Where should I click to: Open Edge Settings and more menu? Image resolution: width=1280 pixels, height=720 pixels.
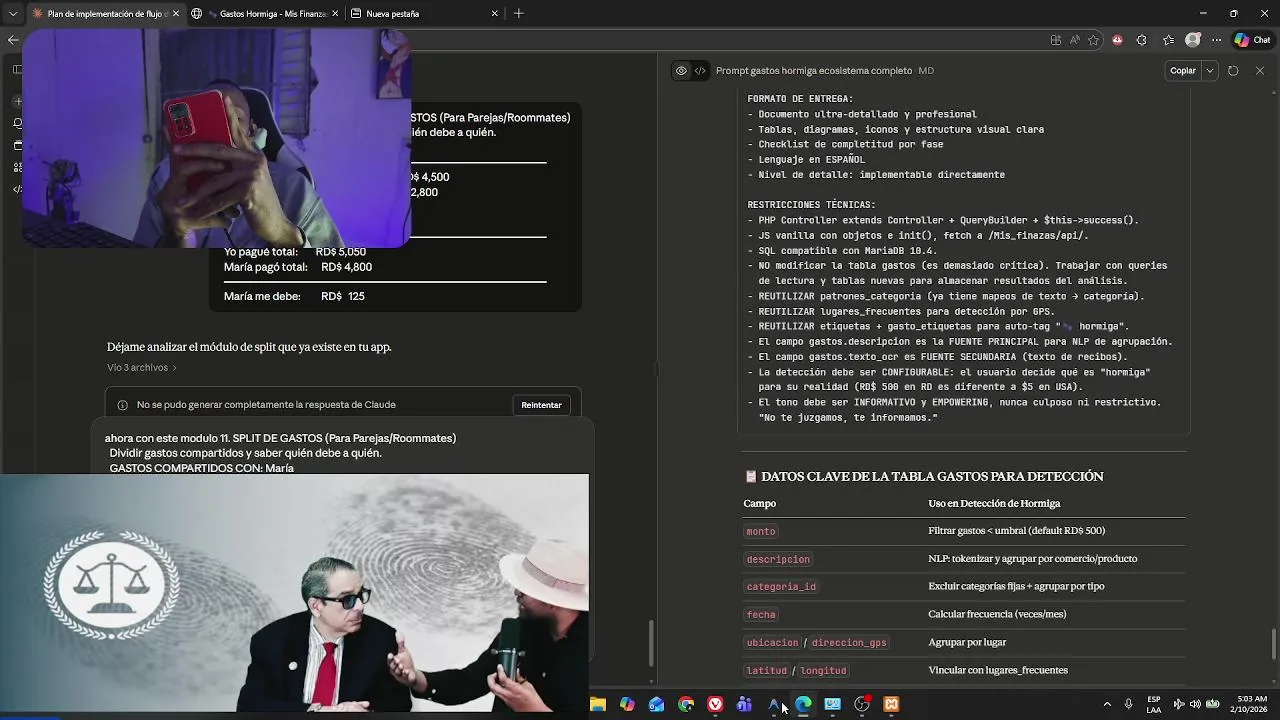click(x=1215, y=40)
